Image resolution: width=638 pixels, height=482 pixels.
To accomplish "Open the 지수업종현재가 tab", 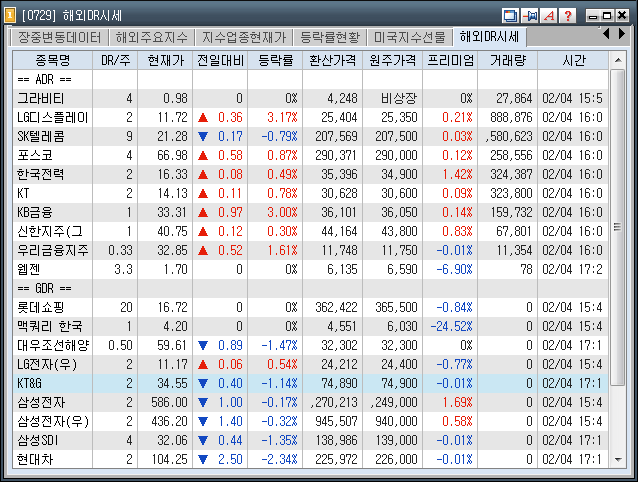I will [244, 37].
